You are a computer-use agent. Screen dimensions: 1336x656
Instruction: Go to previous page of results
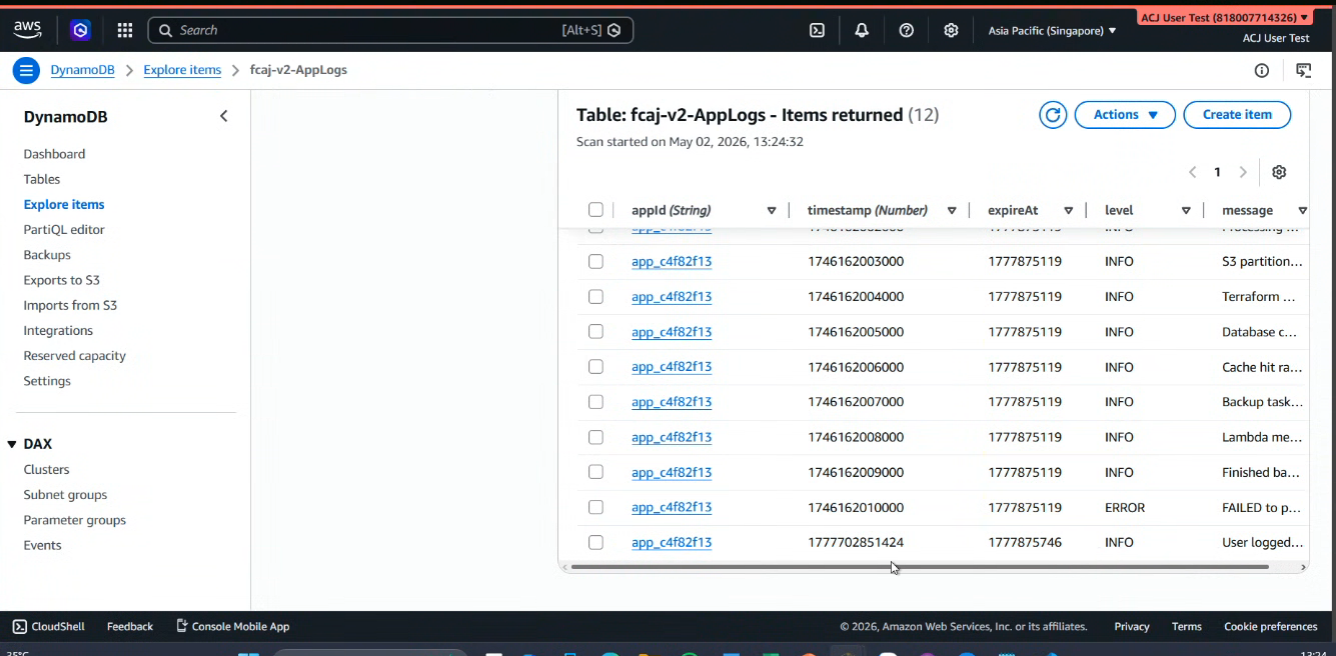click(1192, 172)
